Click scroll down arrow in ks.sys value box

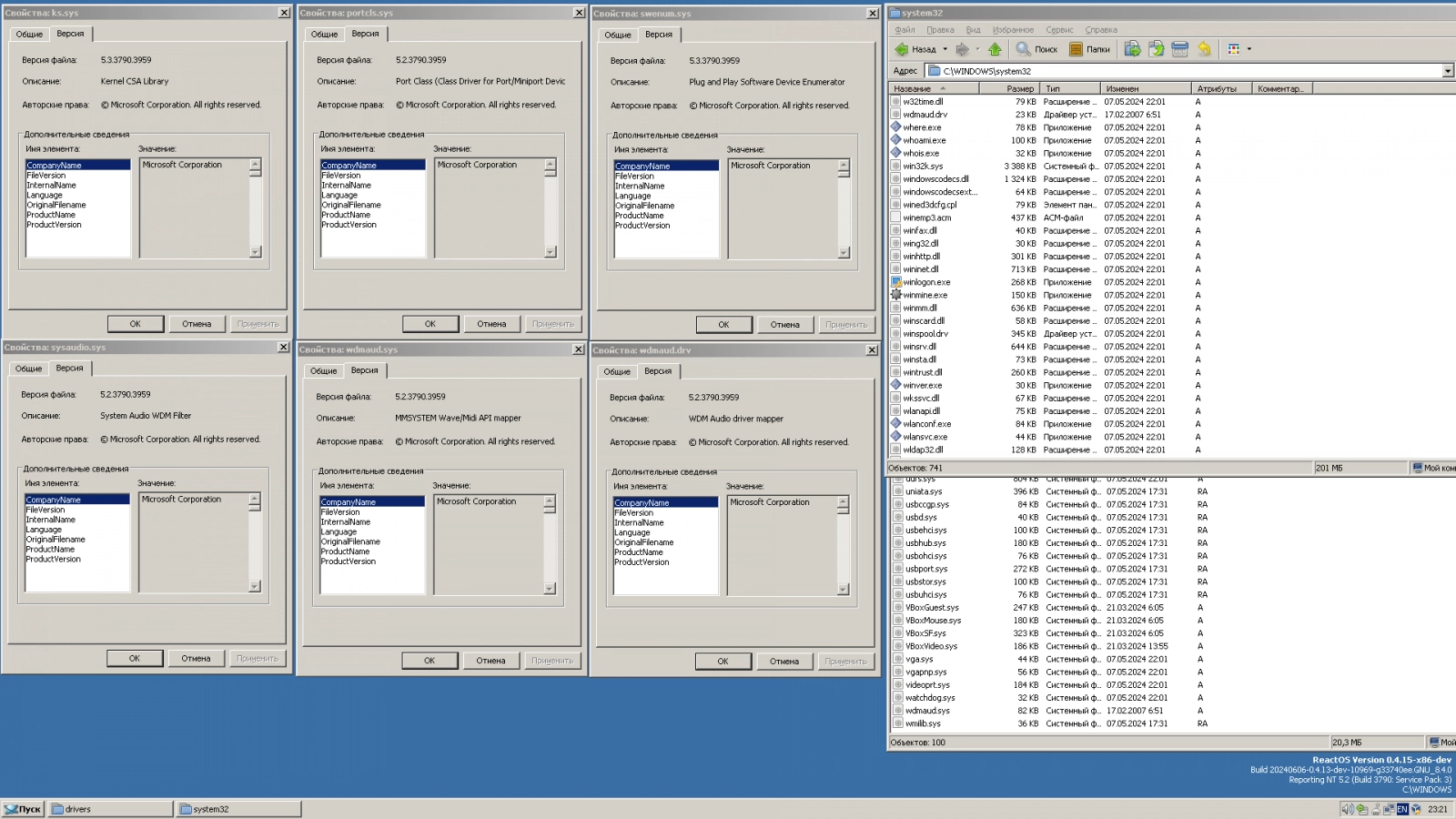pos(255,252)
